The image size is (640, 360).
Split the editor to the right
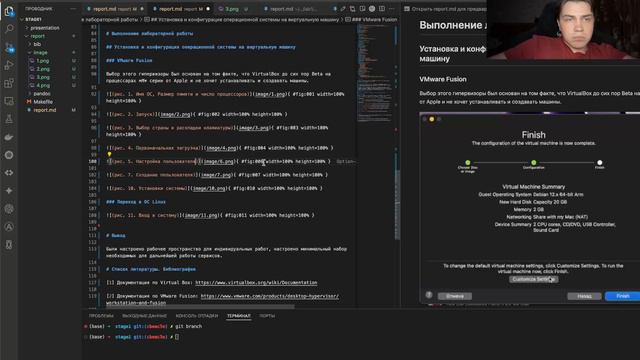pos(382,9)
